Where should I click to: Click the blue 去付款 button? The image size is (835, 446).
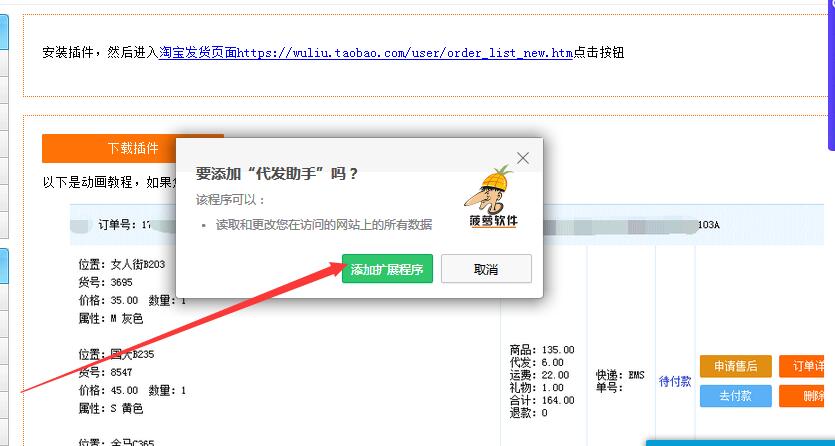[735, 396]
